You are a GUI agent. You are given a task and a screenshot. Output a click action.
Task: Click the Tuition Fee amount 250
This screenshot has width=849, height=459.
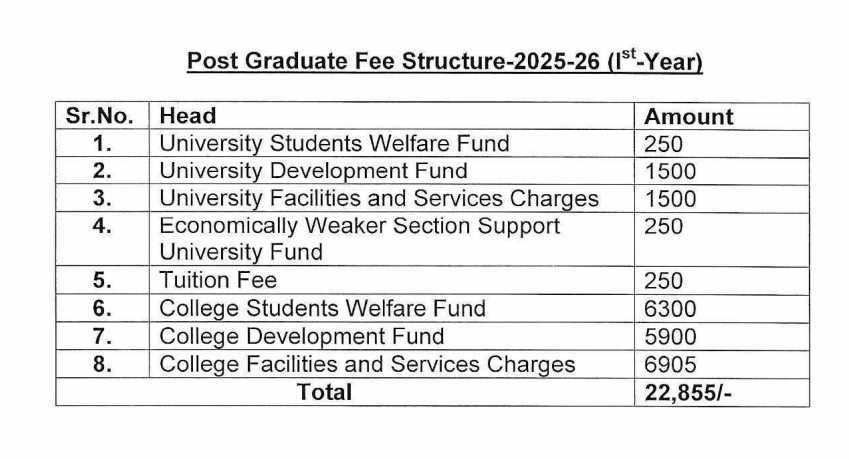pyautogui.click(x=664, y=281)
